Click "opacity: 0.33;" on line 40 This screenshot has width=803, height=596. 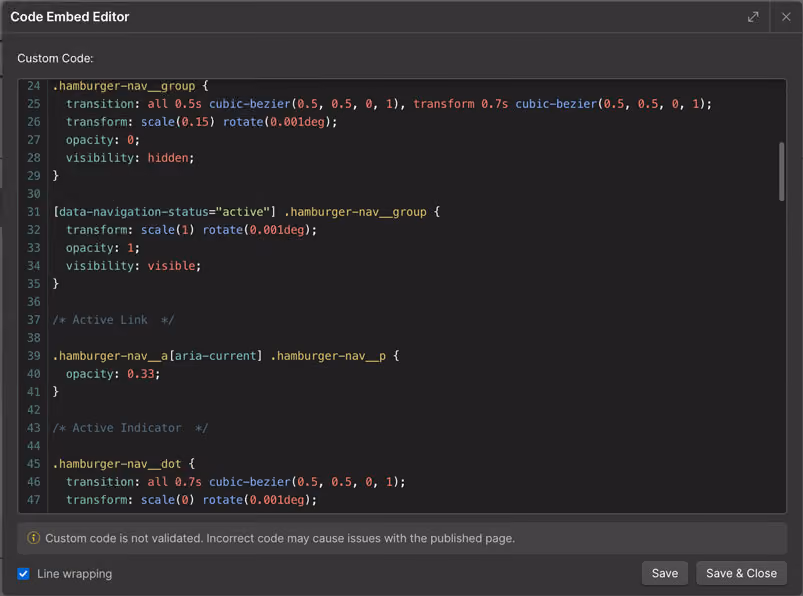(113, 374)
